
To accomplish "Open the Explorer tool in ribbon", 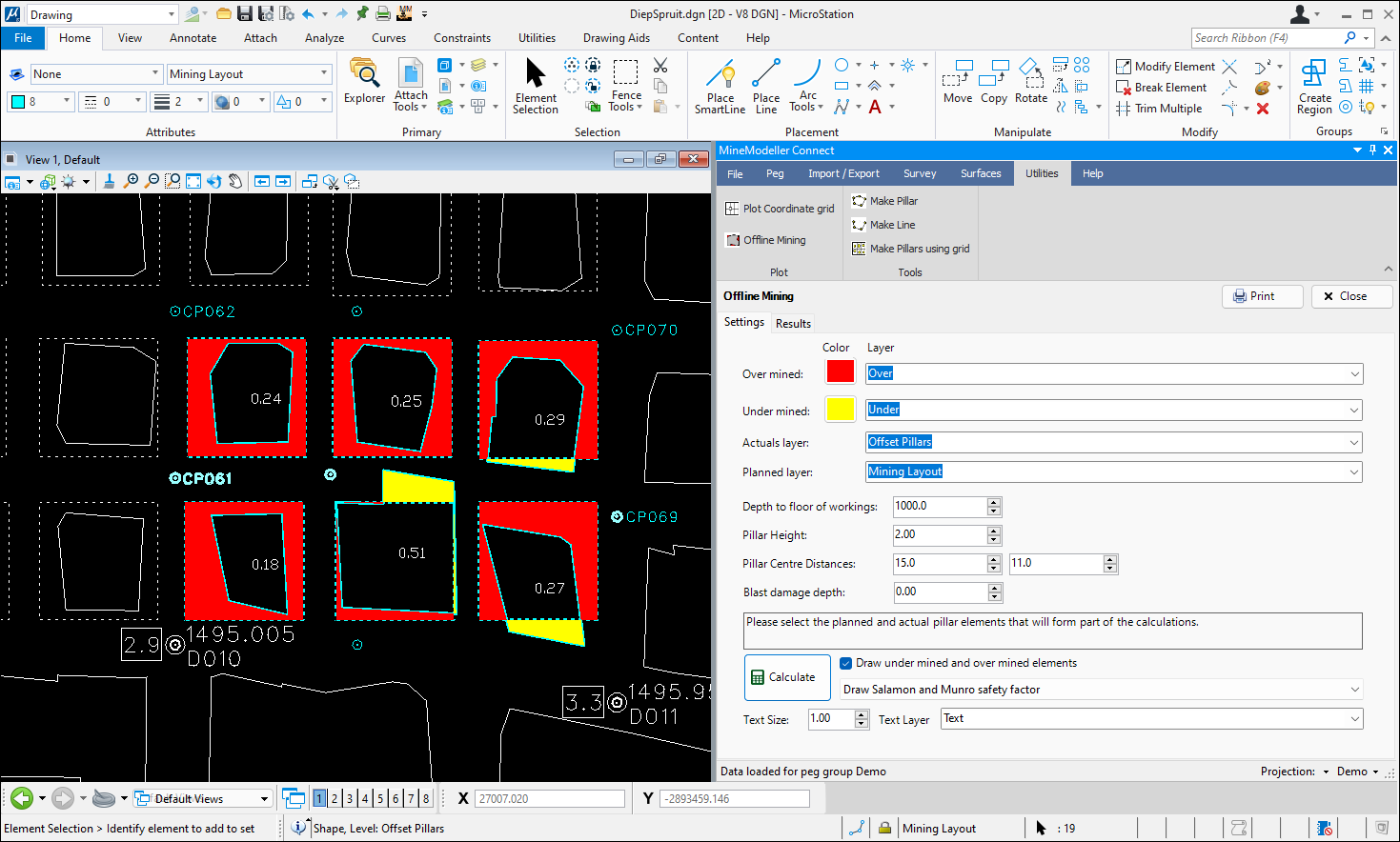I will tap(364, 76).
